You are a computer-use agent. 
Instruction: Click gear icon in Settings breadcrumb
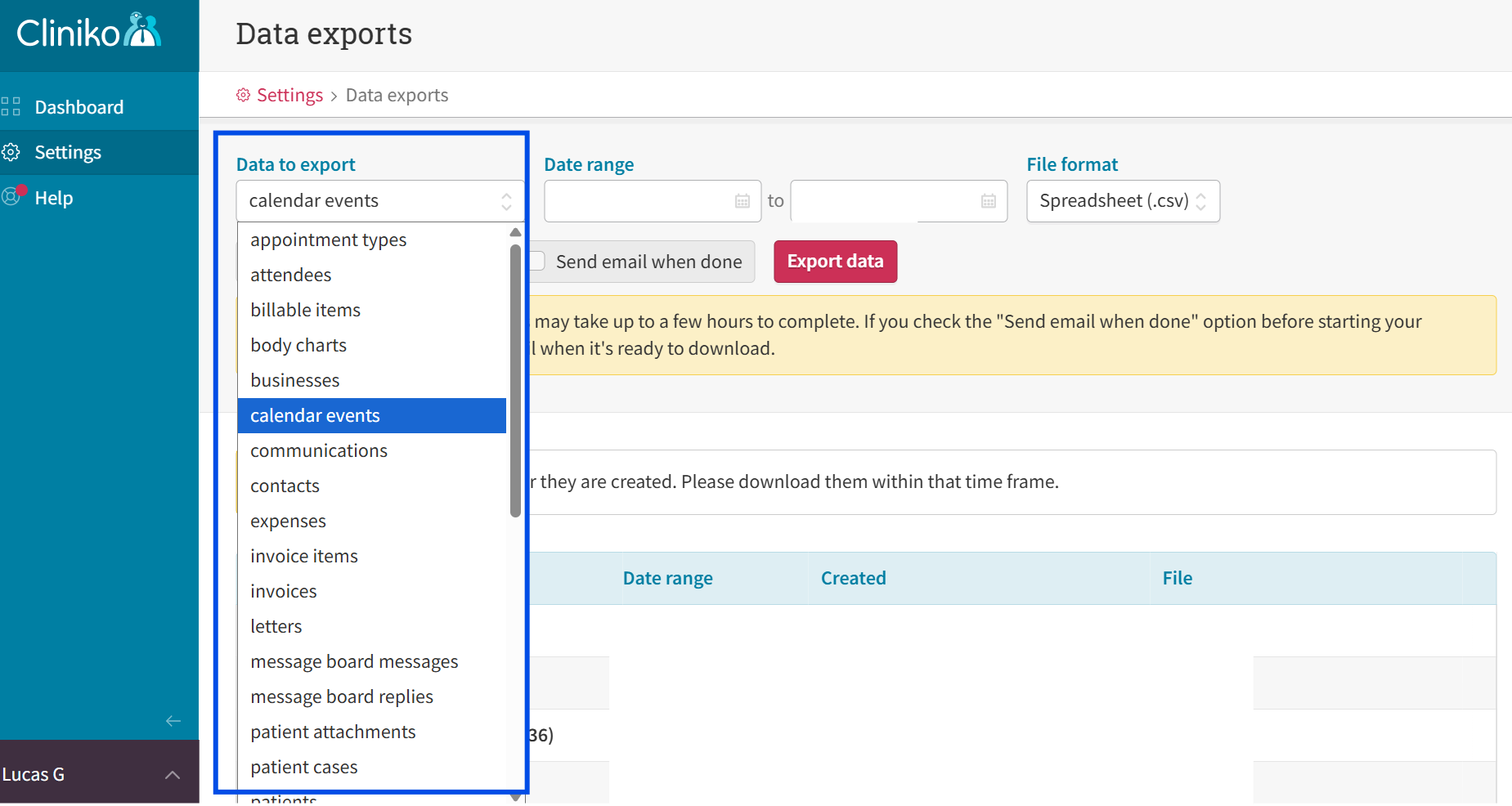point(243,95)
